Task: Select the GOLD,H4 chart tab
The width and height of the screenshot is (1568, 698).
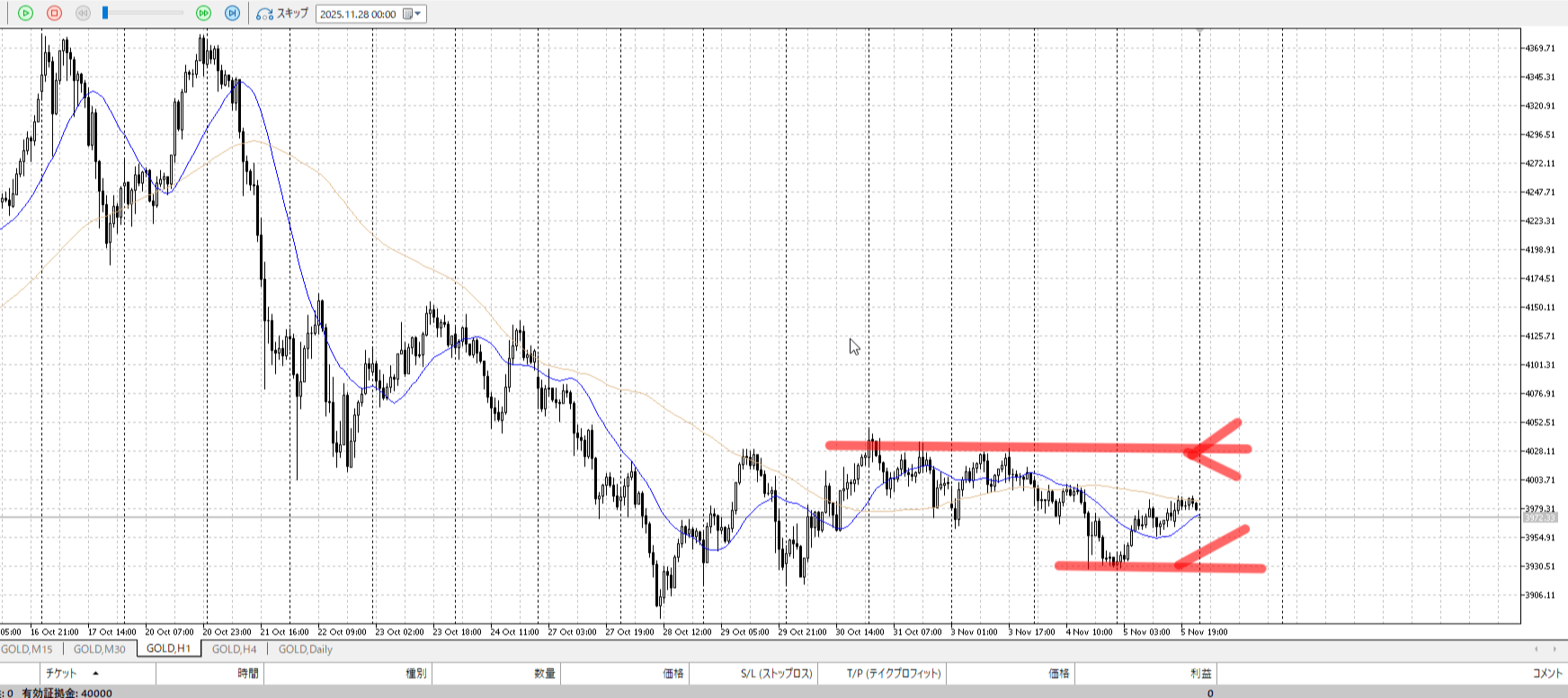Action: (234, 649)
